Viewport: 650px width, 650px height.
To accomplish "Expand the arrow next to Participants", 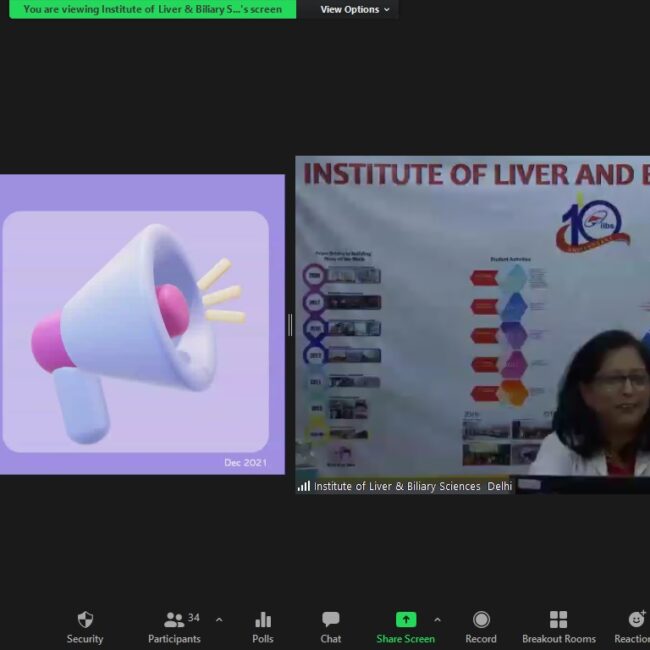I will click(219, 620).
